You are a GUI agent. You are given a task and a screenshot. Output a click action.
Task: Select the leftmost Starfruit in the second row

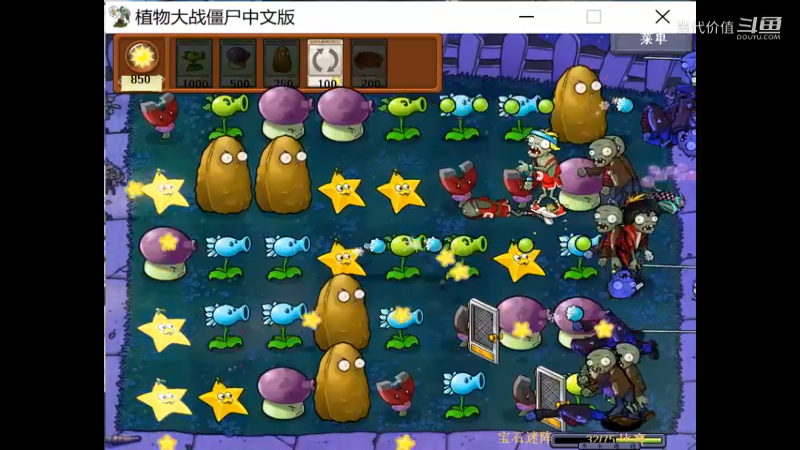(164, 191)
